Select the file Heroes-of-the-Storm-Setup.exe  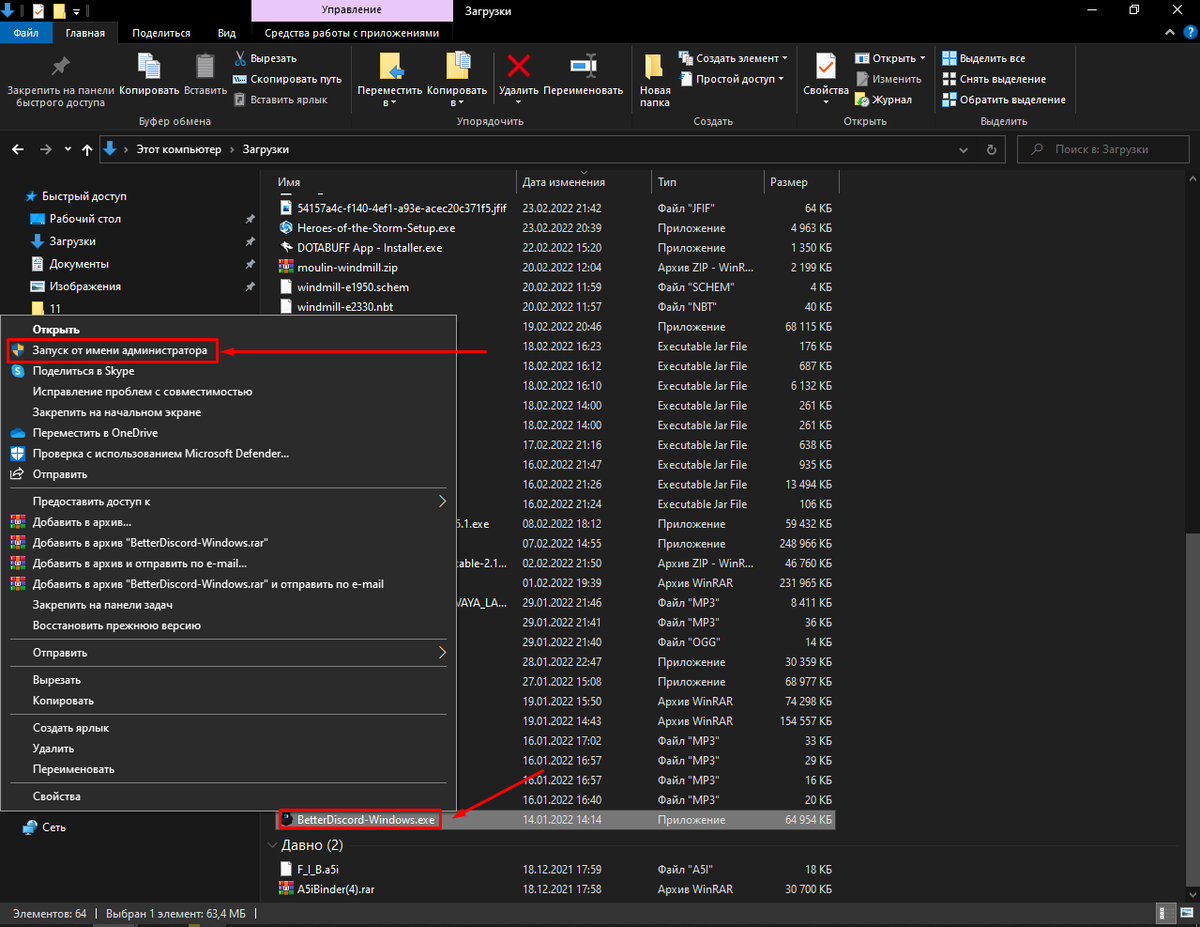click(x=376, y=228)
